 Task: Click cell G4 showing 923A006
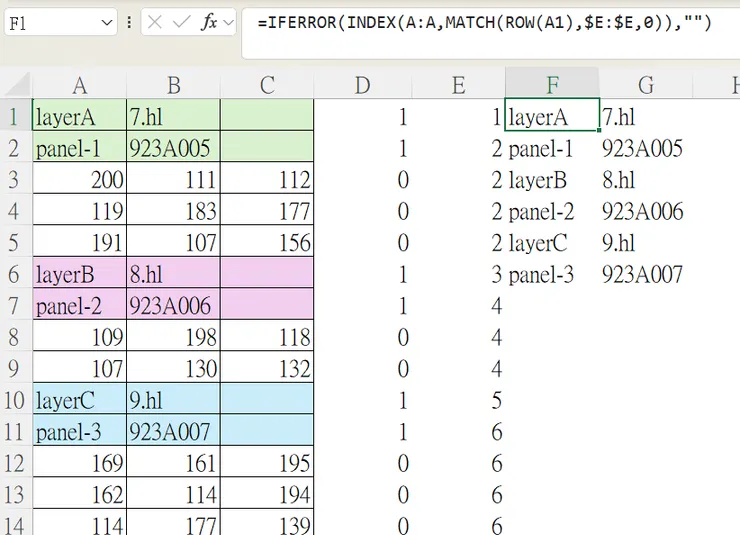pos(646,209)
